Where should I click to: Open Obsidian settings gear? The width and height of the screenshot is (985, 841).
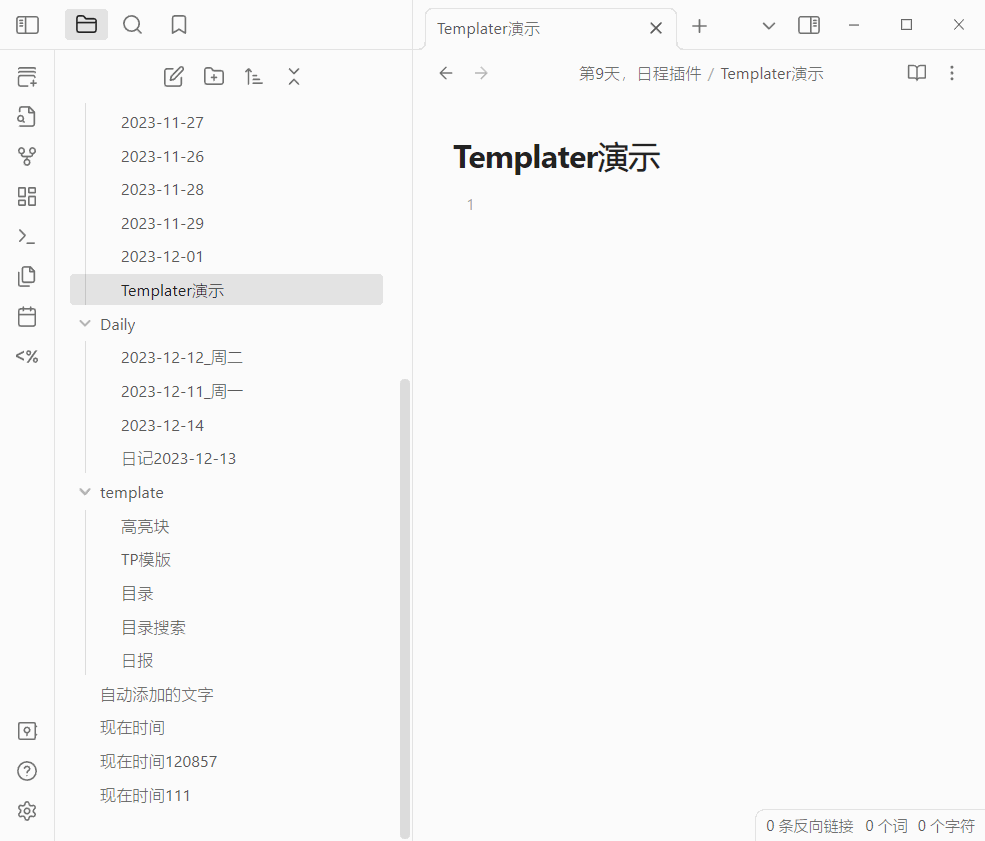click(27, 811)
